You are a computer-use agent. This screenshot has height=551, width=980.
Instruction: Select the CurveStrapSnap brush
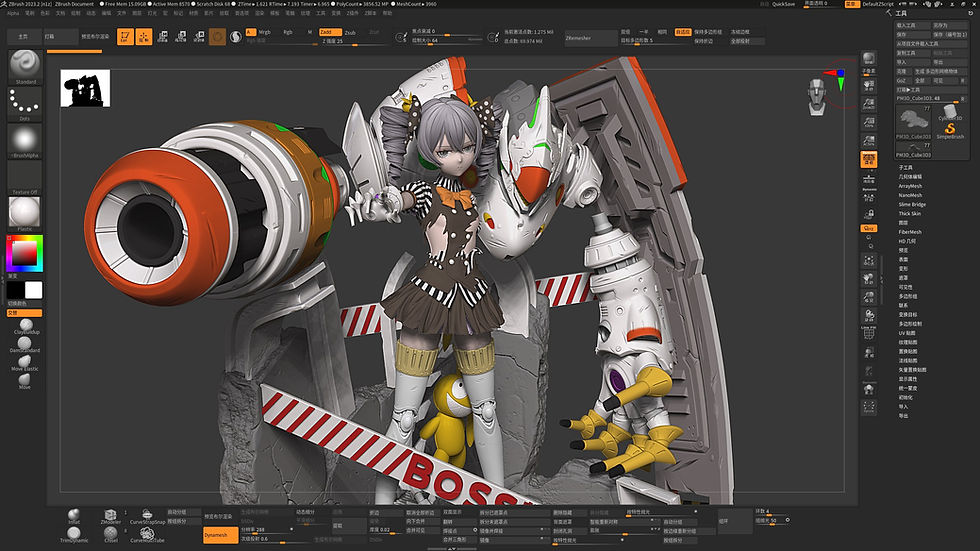[x=148, y=517]
